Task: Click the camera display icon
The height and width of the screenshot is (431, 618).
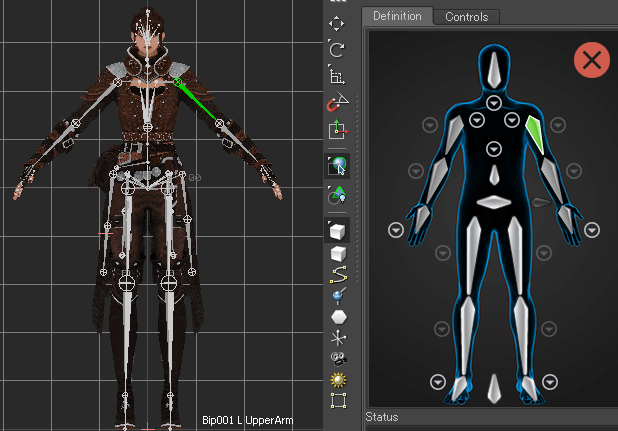Action: click(338, 358)
